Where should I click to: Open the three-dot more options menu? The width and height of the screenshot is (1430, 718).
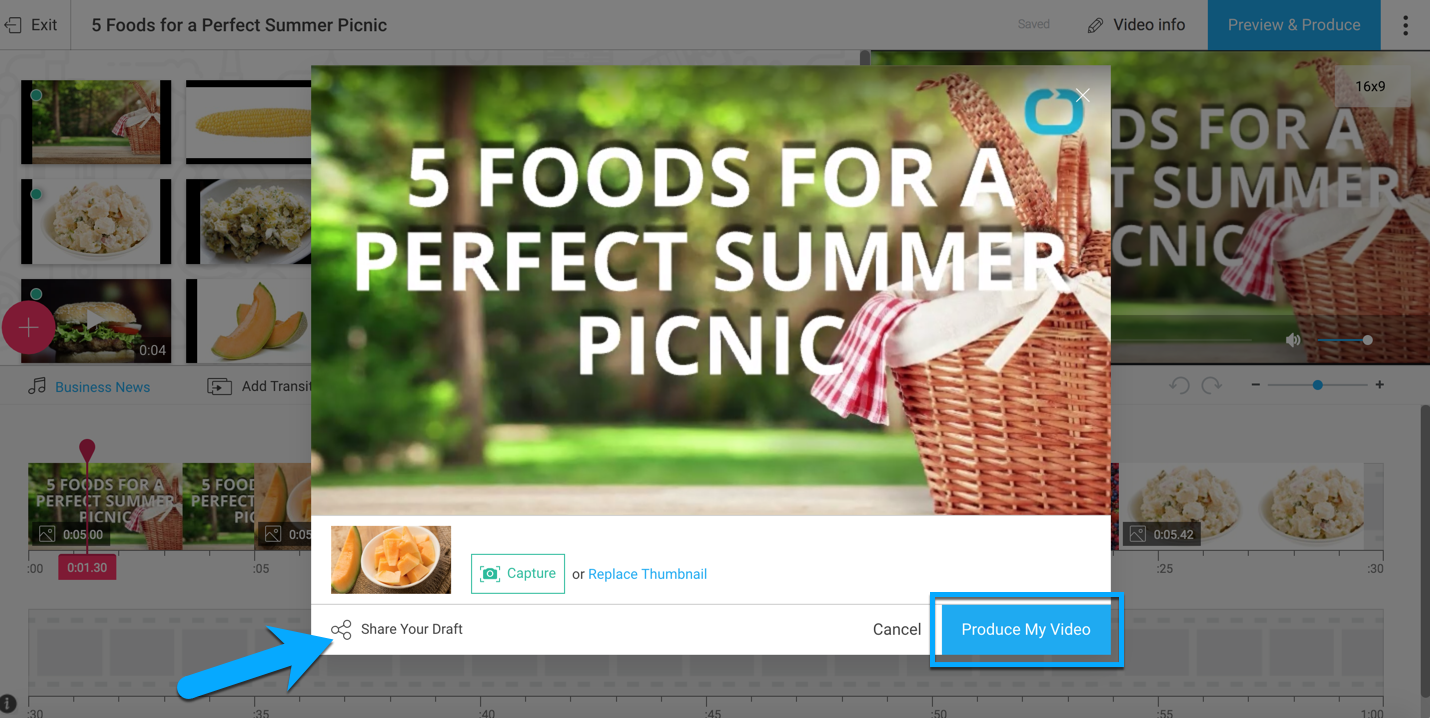(x=1405, y=25)
